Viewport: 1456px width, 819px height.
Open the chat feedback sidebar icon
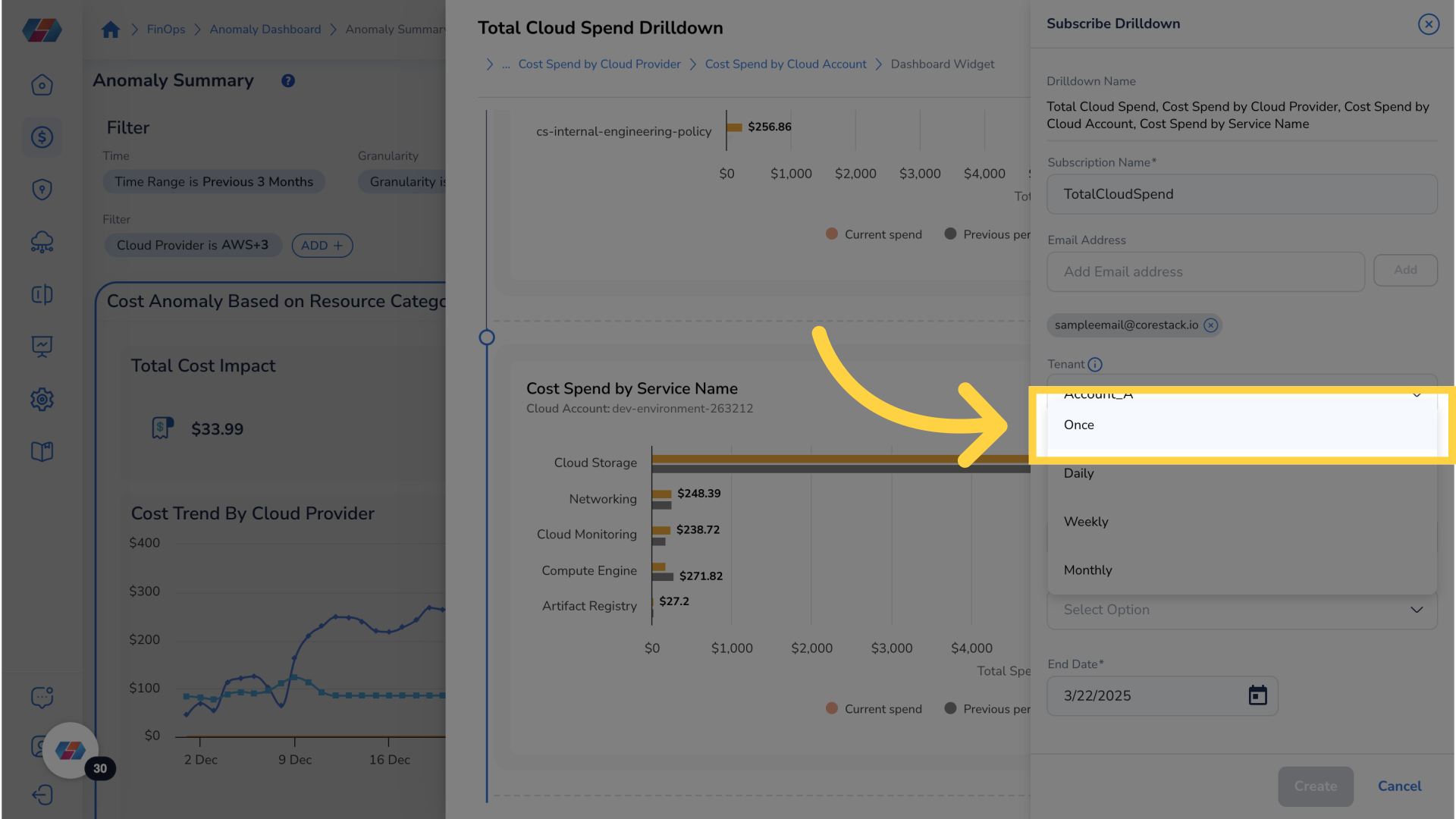[x=42, y=697]
